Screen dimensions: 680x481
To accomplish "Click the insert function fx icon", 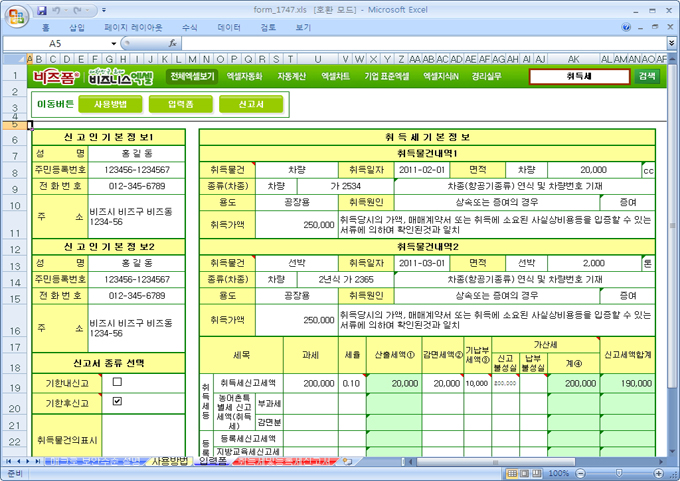I will pos(173,44).
